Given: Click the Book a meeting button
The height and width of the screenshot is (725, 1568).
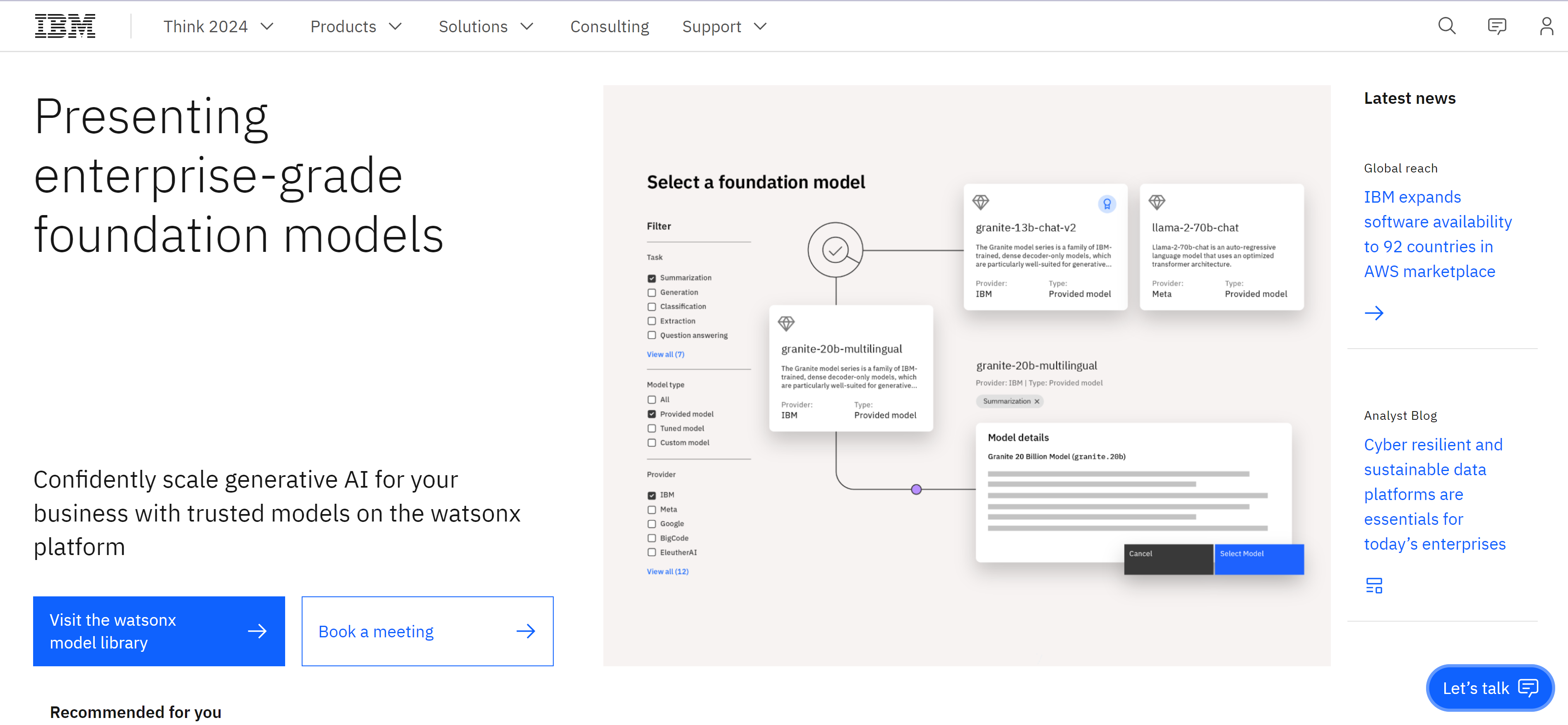Looking at the screenshot, I should [x=427, y=631].
